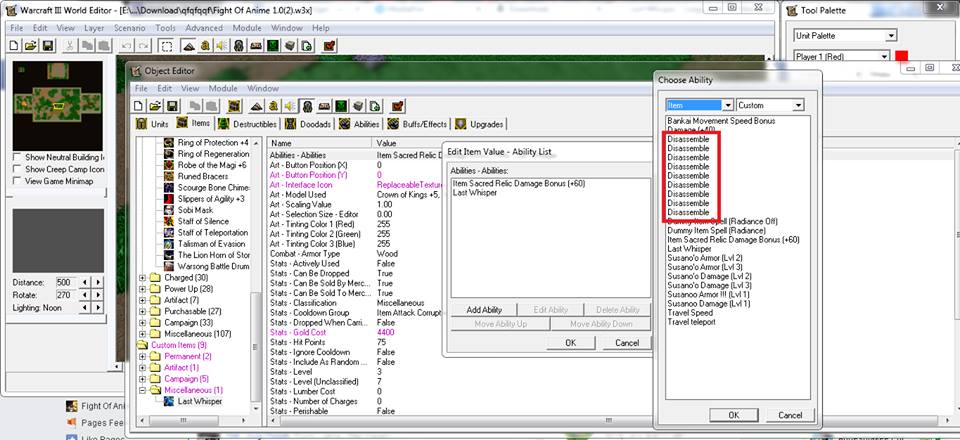Open the Player 1 (Red) dropdown
Viewport: 960px width, 440px height.
(883, 56)
